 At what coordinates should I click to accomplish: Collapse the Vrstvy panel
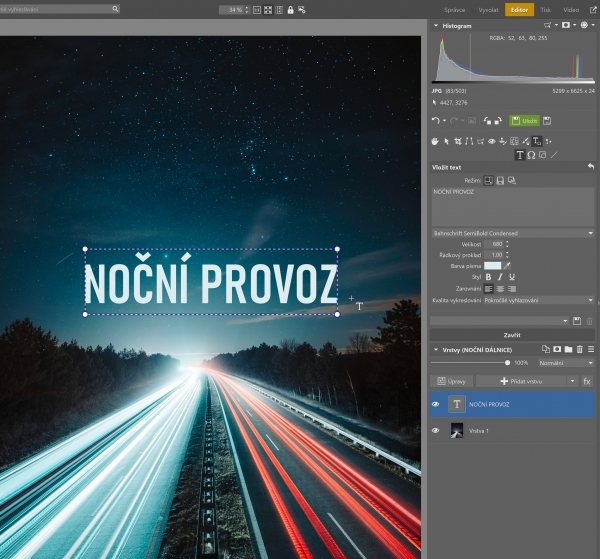435,349
